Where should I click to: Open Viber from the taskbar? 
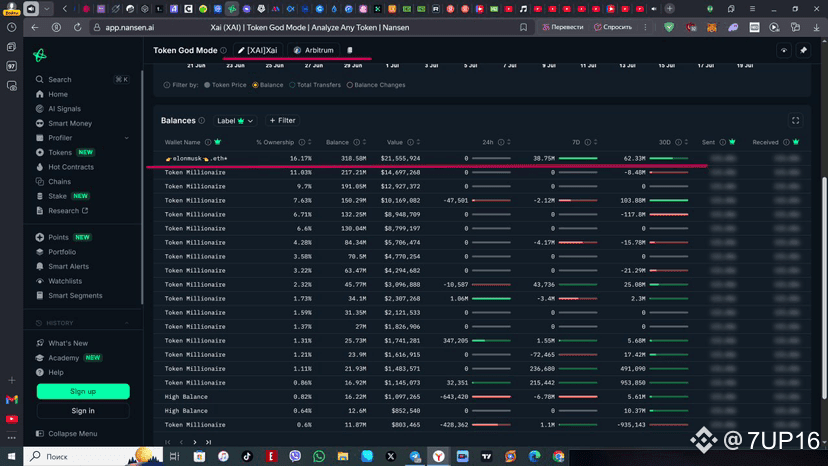click(x=295, y=456)
